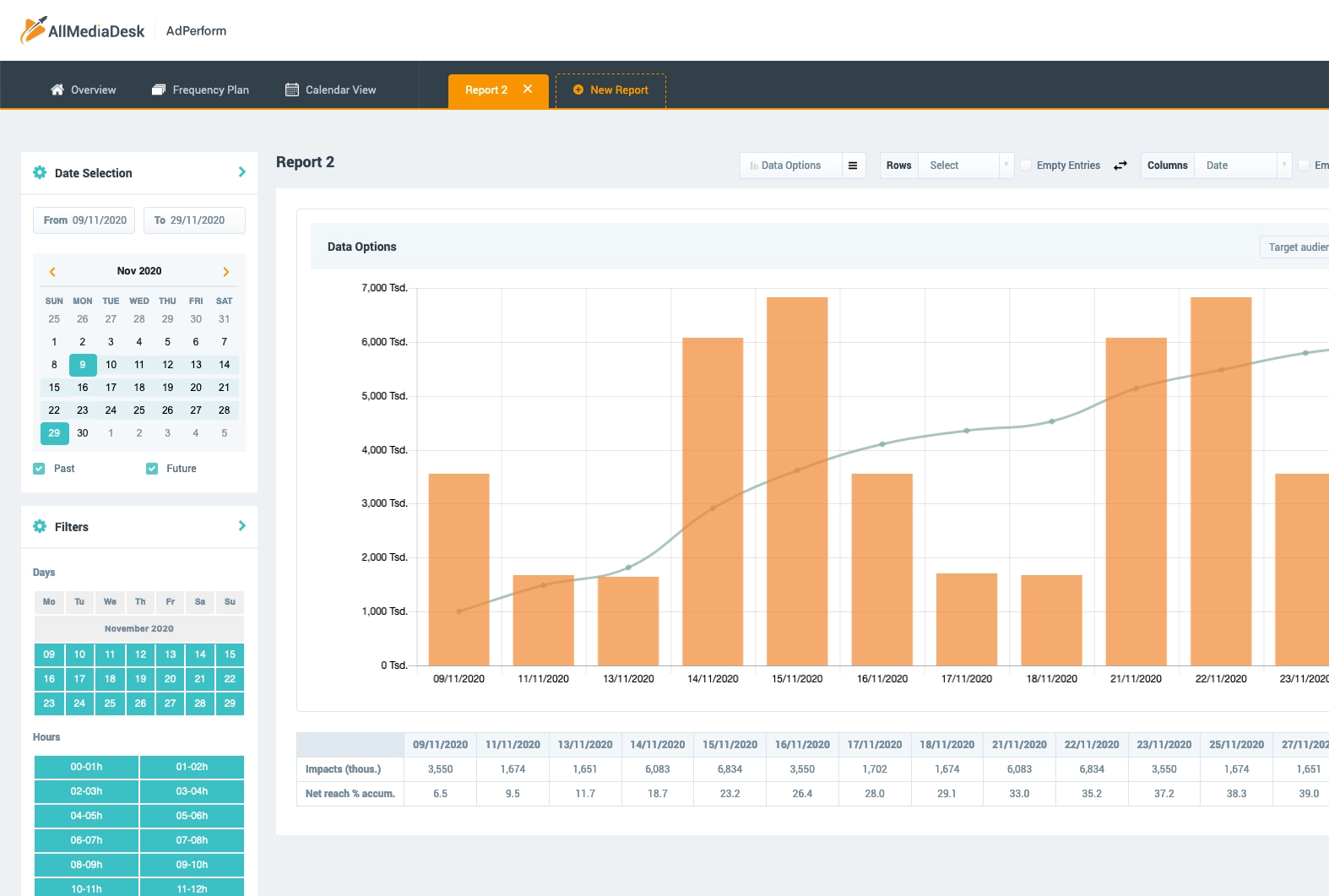This screenshot has width=1329, height=896.
Task: Close the Report 2 tab
Action: pyautogui.click(x=528, y=90)
